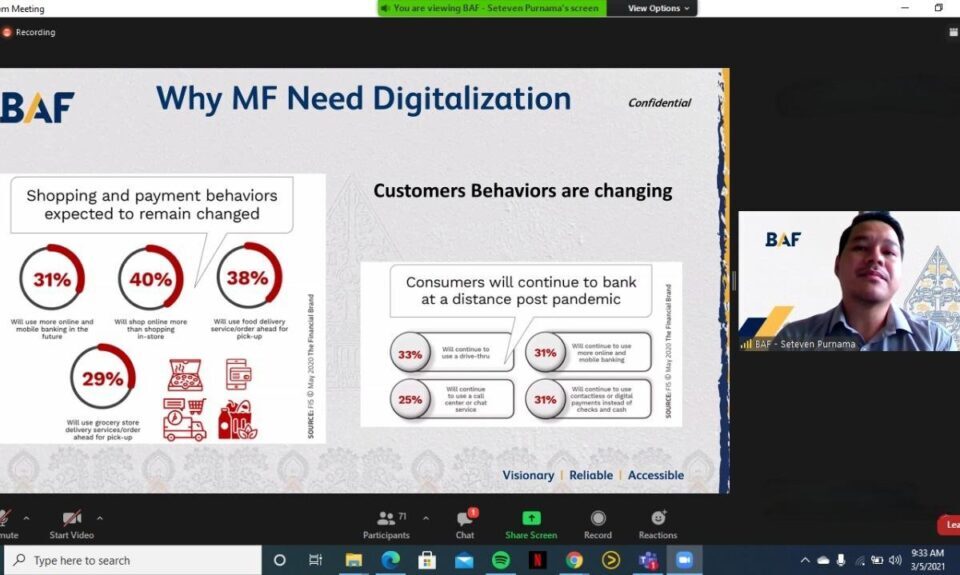The height and width of the screenshot is (575, 960).
Task: Expand the arrow next to Participants
Action: pos(426,518)
